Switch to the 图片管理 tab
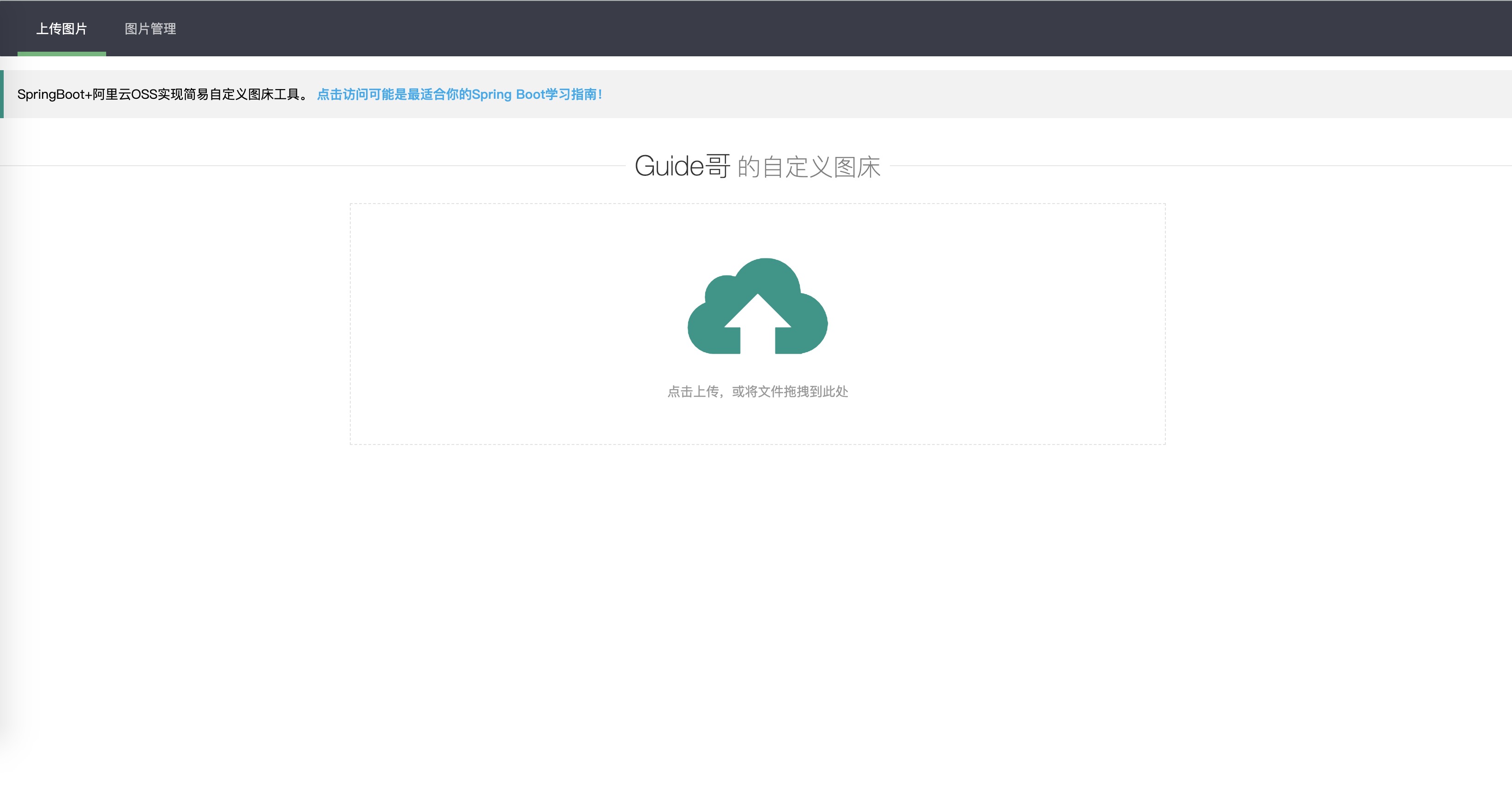Screen dimensions: 1512x793 coord(150,29)
